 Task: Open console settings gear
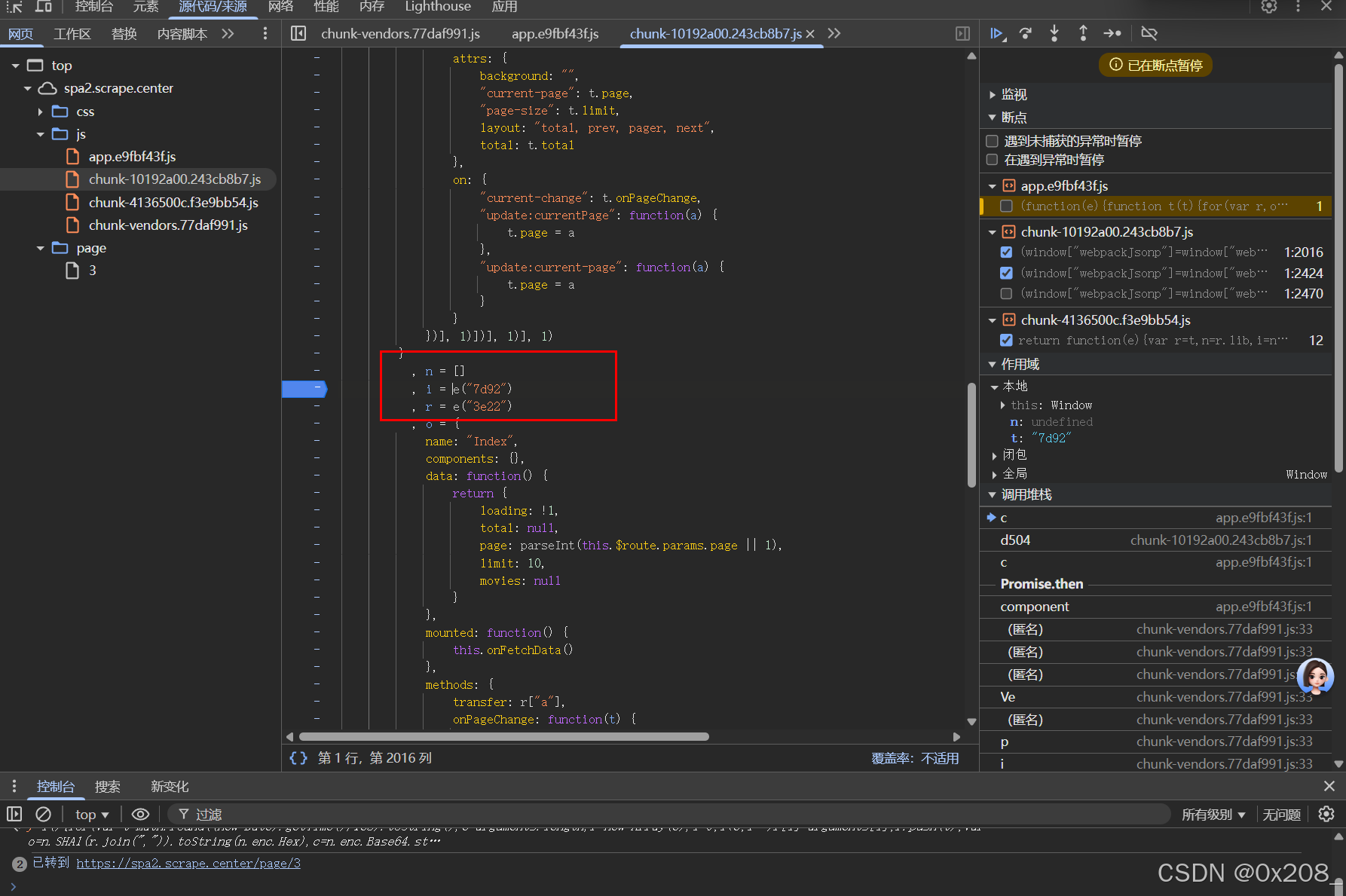[1326, 814]
